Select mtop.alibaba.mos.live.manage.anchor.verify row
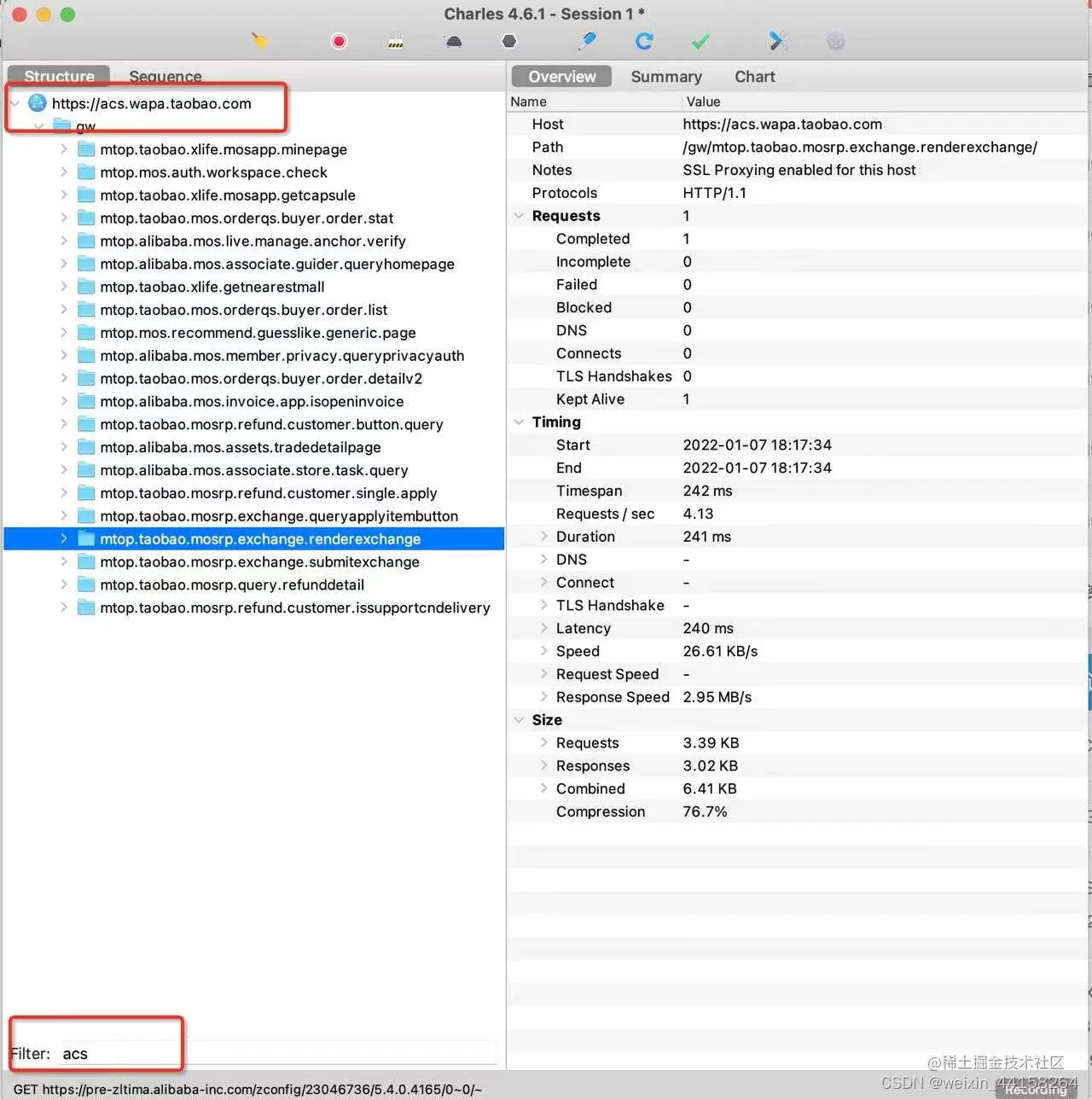This screenshot has height=1099, width=1092. pyautogui.click(x=253, y=241)
